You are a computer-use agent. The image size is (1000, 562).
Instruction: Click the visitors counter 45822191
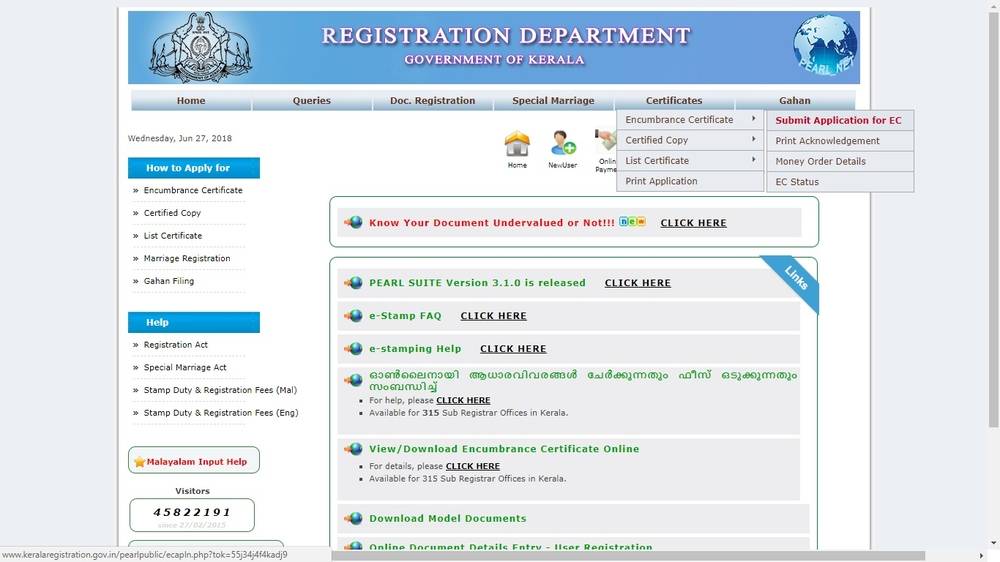click(x=192, y=512)
